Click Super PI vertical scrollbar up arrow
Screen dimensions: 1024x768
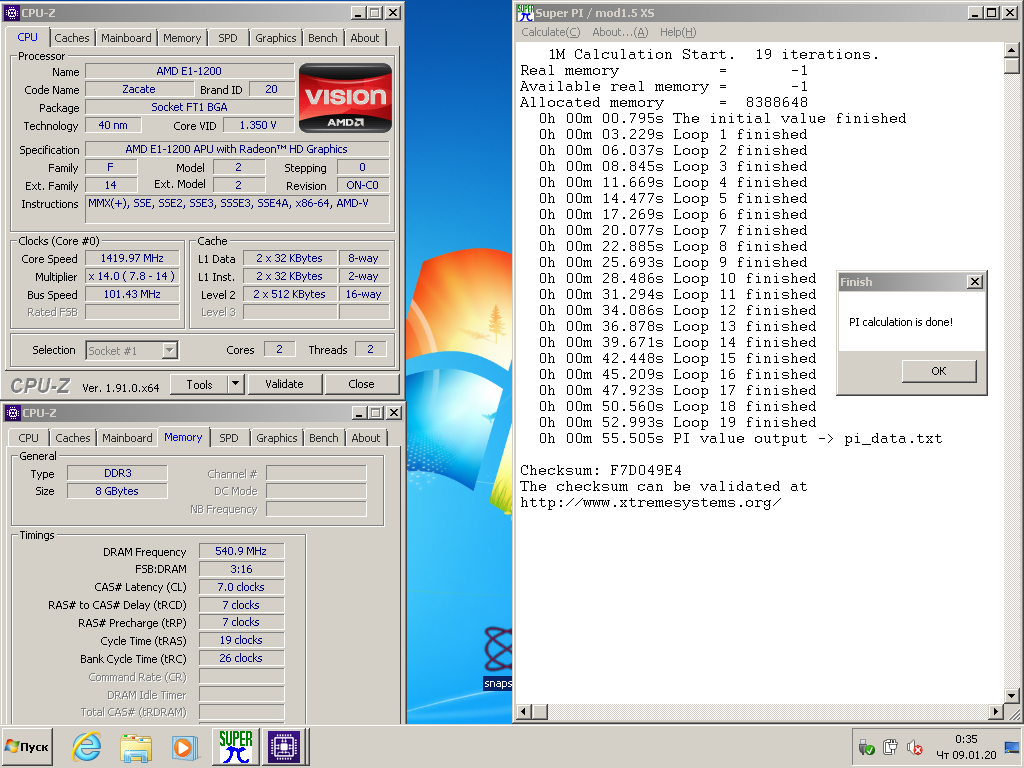1011,50
